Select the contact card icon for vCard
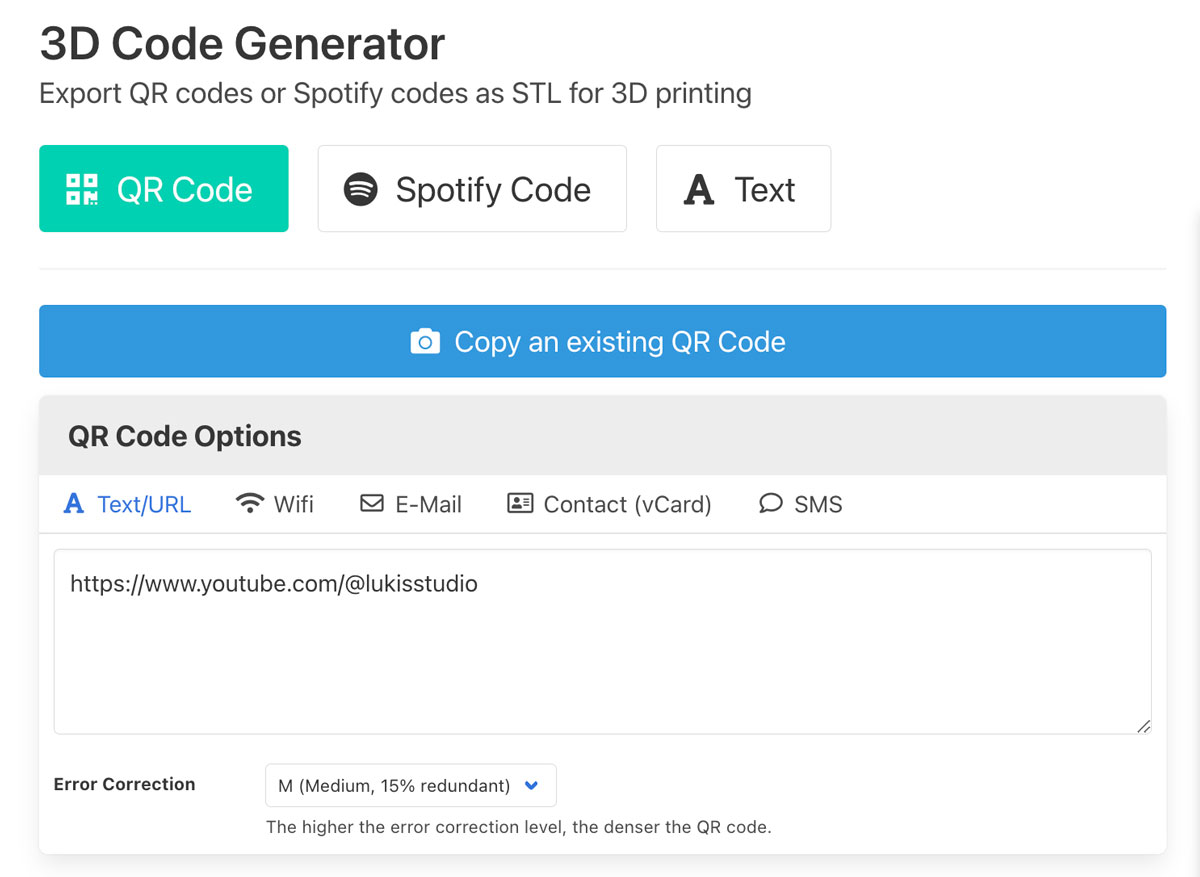Image resolution: width=1200 pixels, height=877 pixels. (518, 504)
